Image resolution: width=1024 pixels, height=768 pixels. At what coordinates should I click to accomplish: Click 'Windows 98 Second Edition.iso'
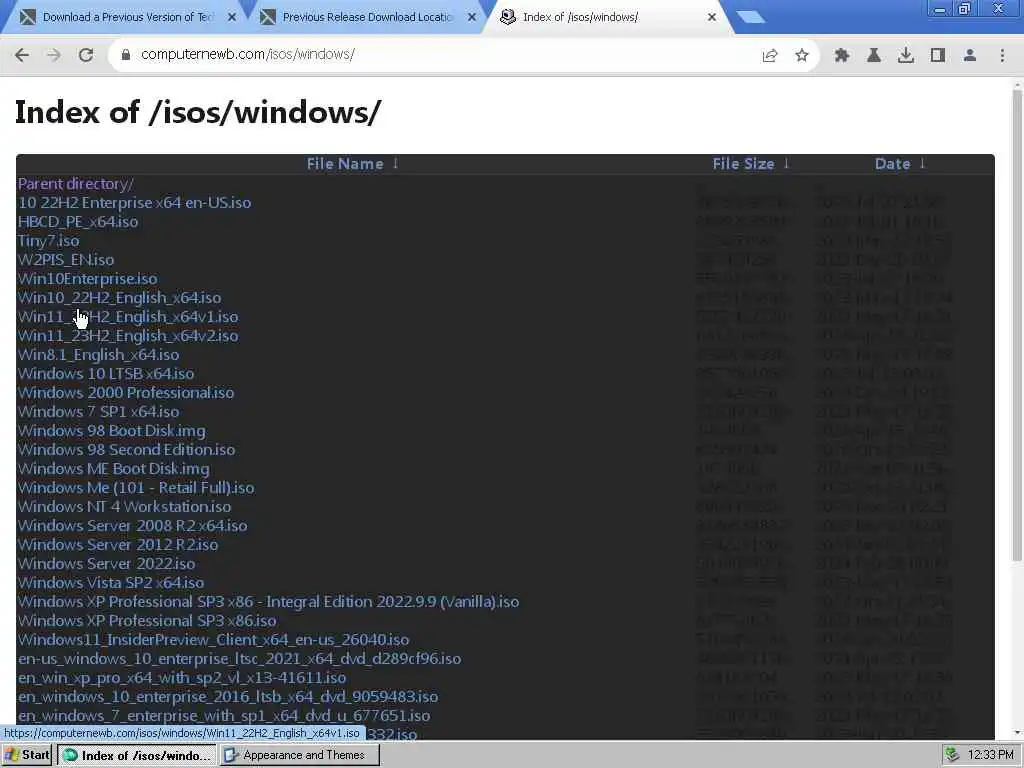pyautogui.click(x=126, y=450)
